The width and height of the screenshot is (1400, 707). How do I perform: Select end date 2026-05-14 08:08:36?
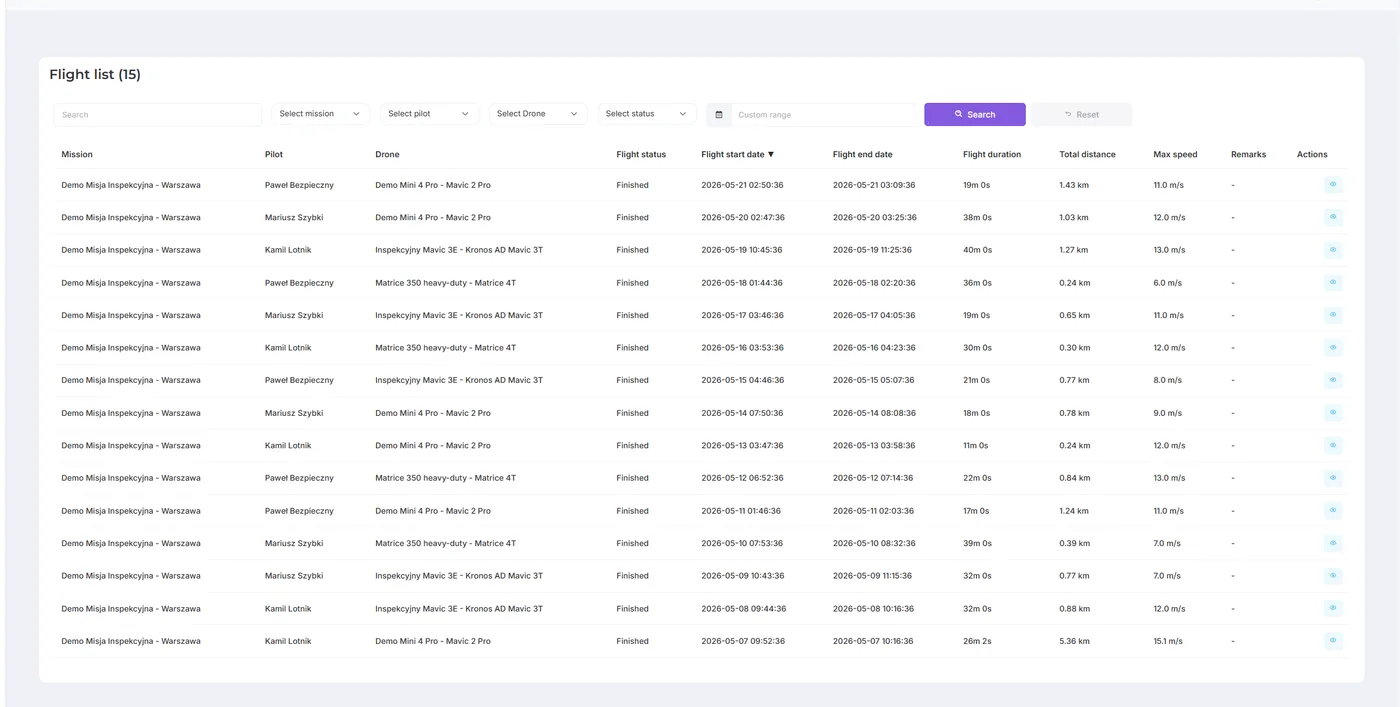(874, 413)
